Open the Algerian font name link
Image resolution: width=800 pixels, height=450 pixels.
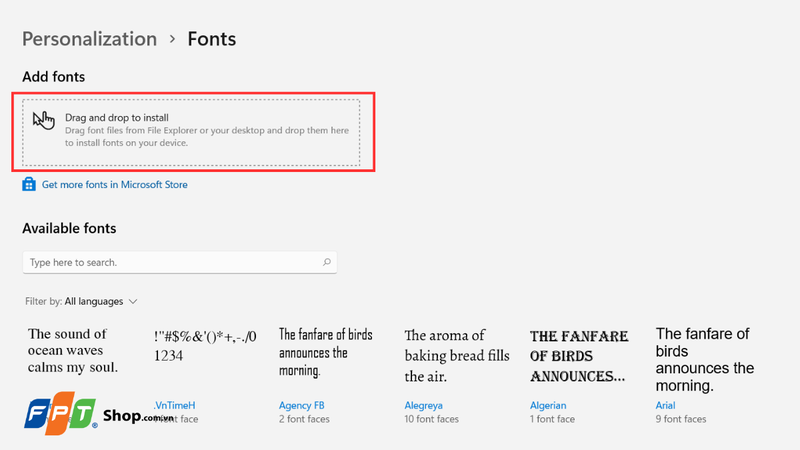coord(548,405)
